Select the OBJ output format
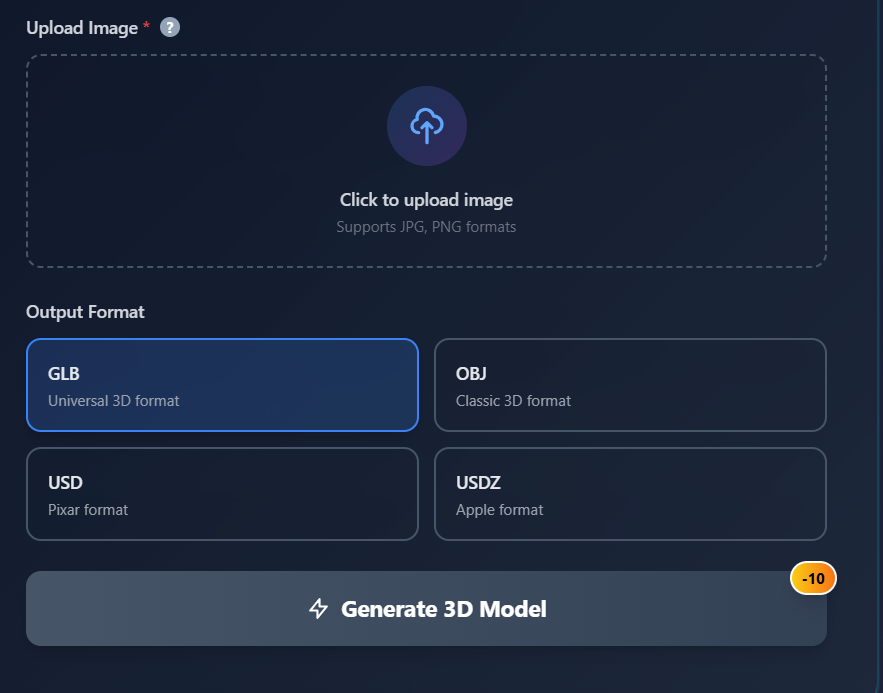The image size is (883, 693). click(630, 385)
